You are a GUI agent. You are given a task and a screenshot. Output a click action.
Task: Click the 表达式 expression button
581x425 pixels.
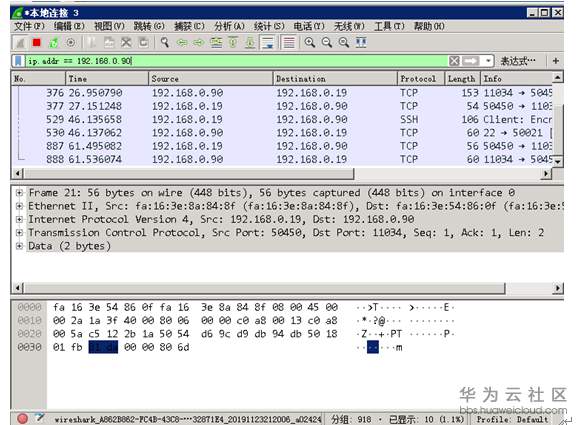(518, 61)
